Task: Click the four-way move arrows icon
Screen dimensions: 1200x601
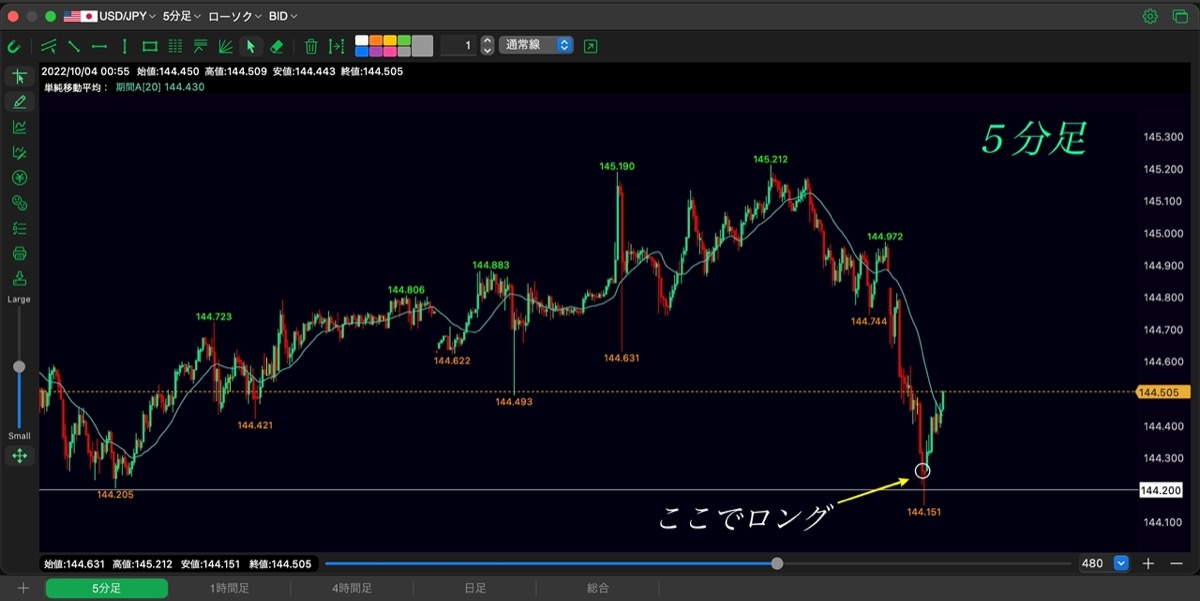Action: (19, 456)
